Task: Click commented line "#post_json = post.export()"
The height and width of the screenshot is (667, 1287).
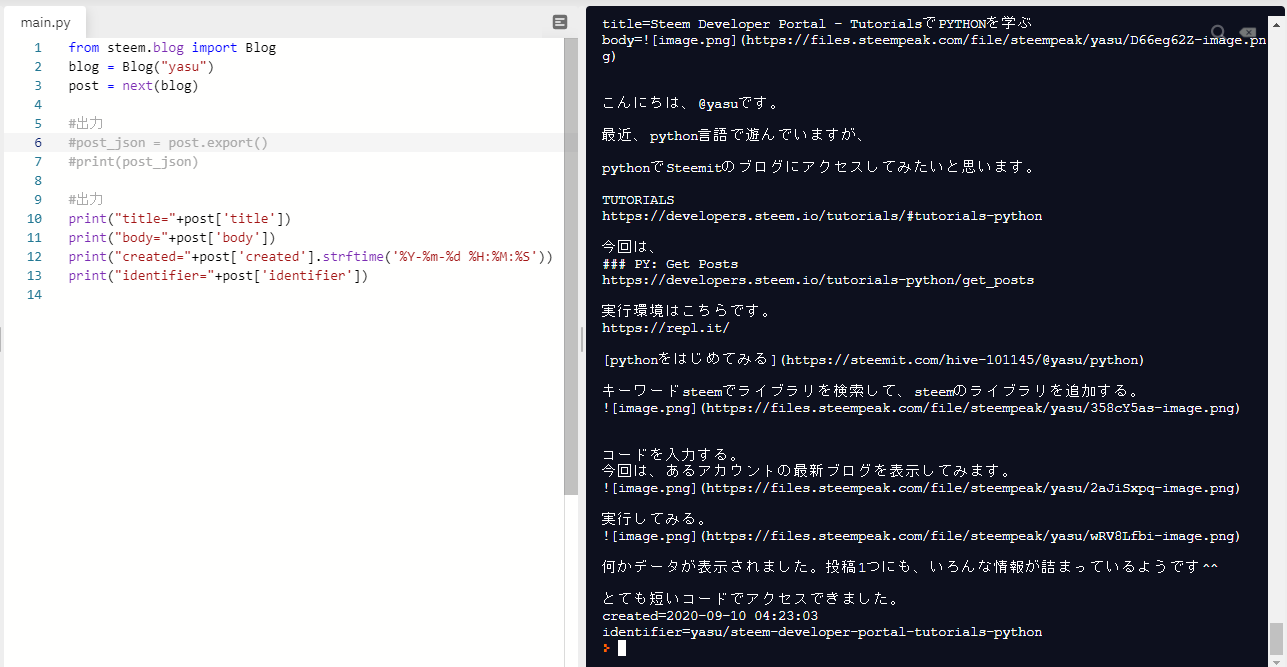Action: coord(168,143)
